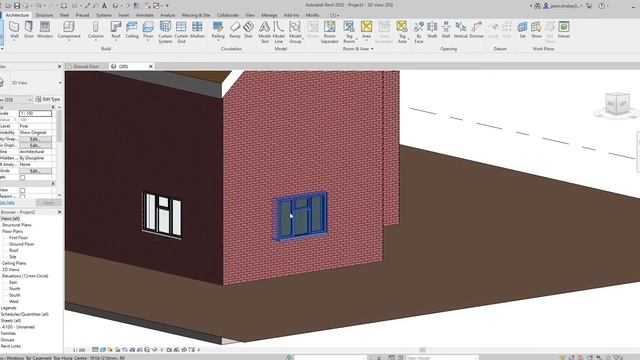
Task: Select the Curtain System tool
Action: pyautogui.click(x=165, y=32)
